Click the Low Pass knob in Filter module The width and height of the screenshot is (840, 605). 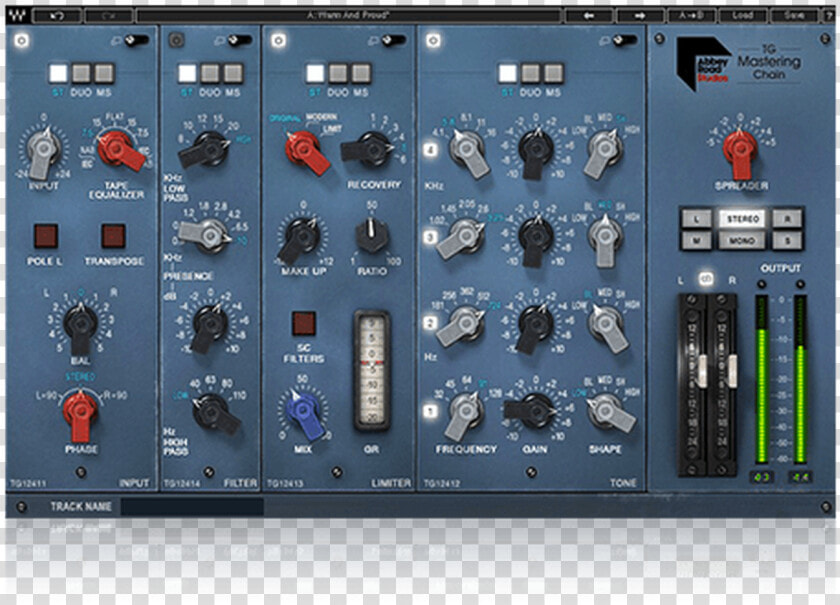(206, 149)
